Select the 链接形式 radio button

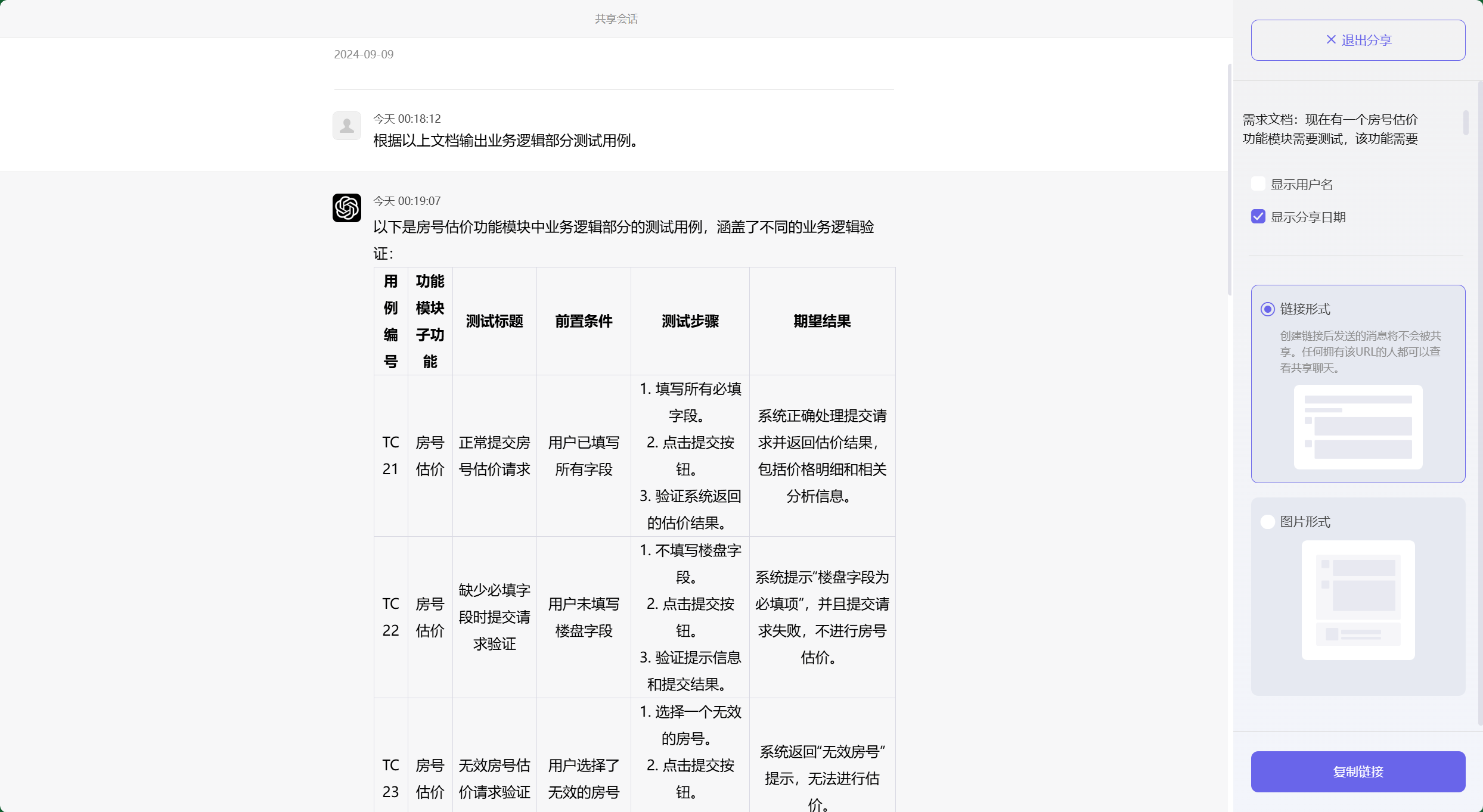pyautogui.click(x=1268, y=309)
